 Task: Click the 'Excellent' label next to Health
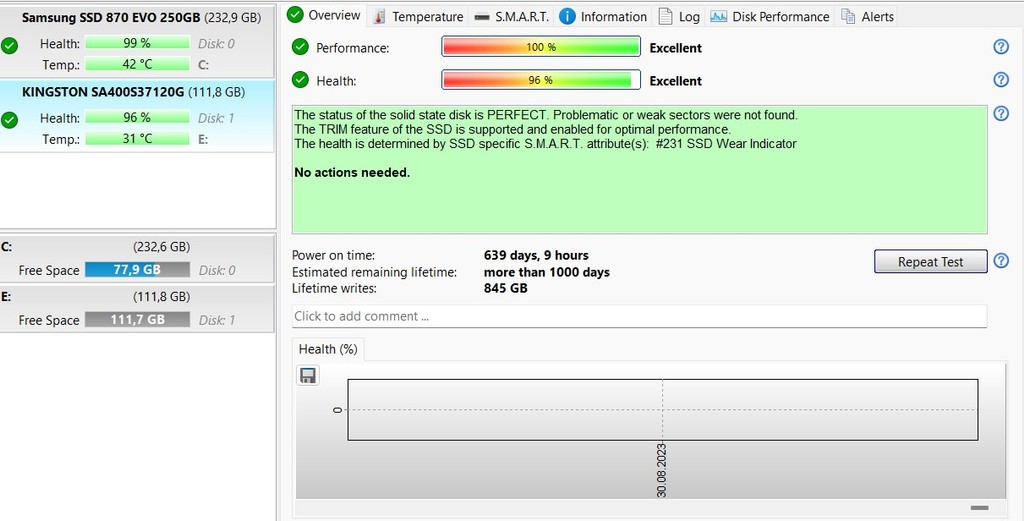675,81
